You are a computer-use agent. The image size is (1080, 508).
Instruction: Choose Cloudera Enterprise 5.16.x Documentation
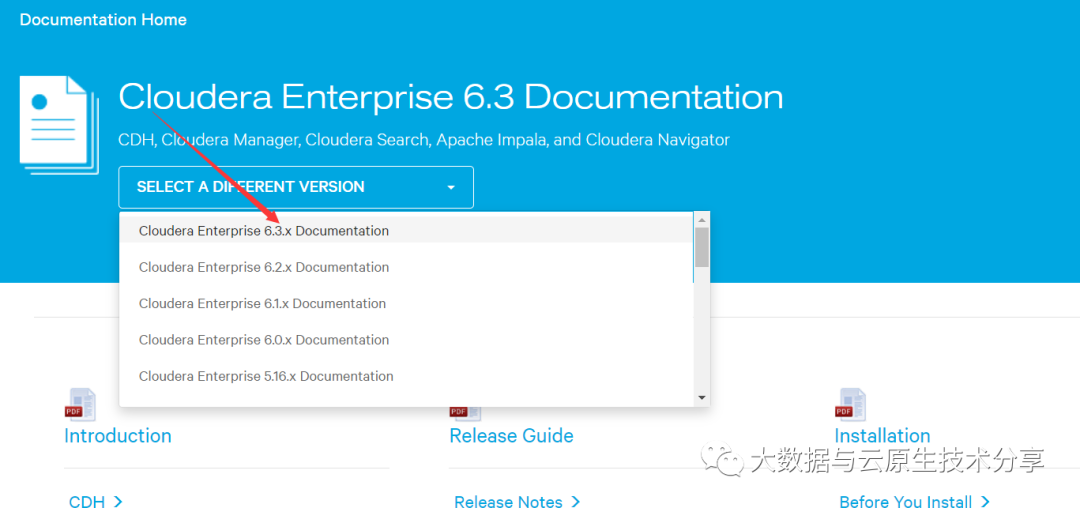click(266, 377)
